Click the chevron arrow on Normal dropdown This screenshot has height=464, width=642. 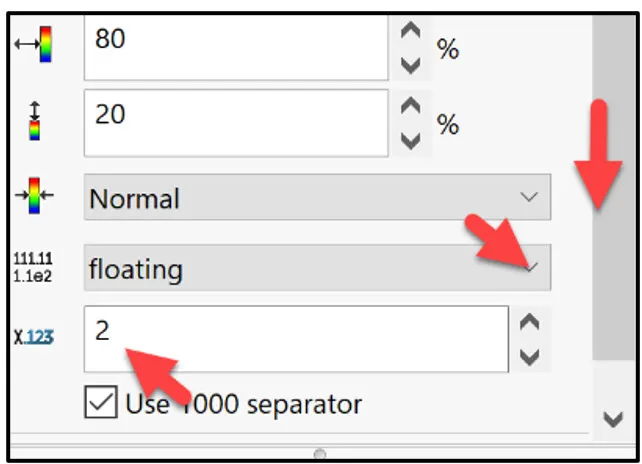coord(529,197)
